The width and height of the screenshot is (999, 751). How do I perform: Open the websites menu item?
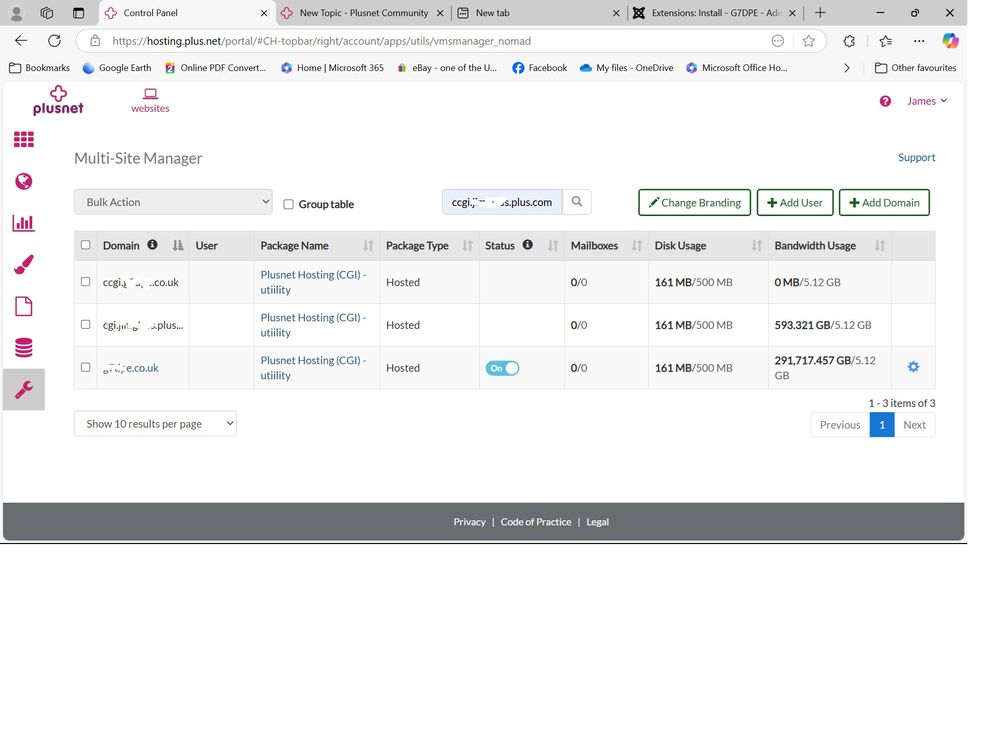click(150, 100)
